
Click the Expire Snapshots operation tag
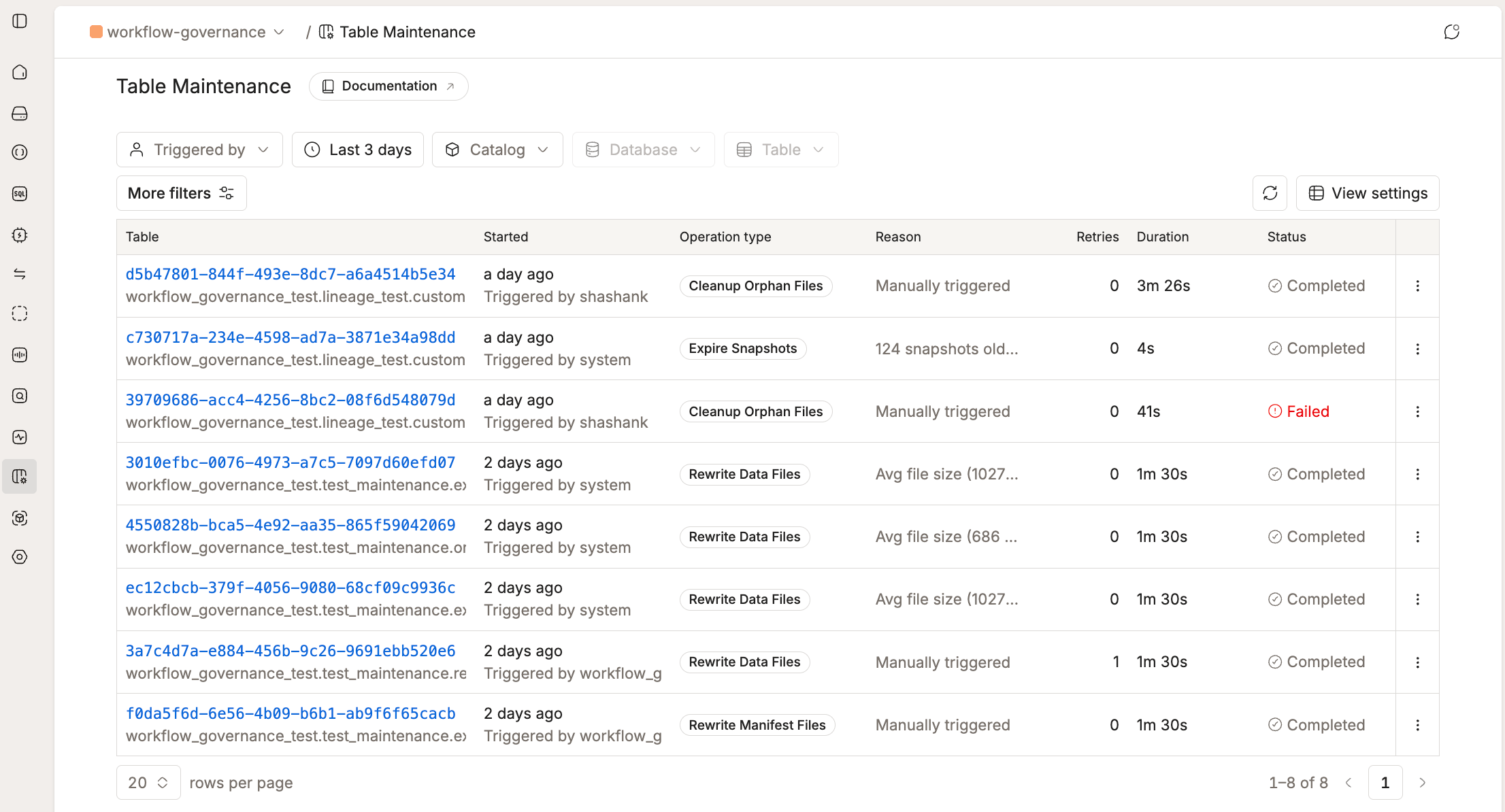coord(743,349)
